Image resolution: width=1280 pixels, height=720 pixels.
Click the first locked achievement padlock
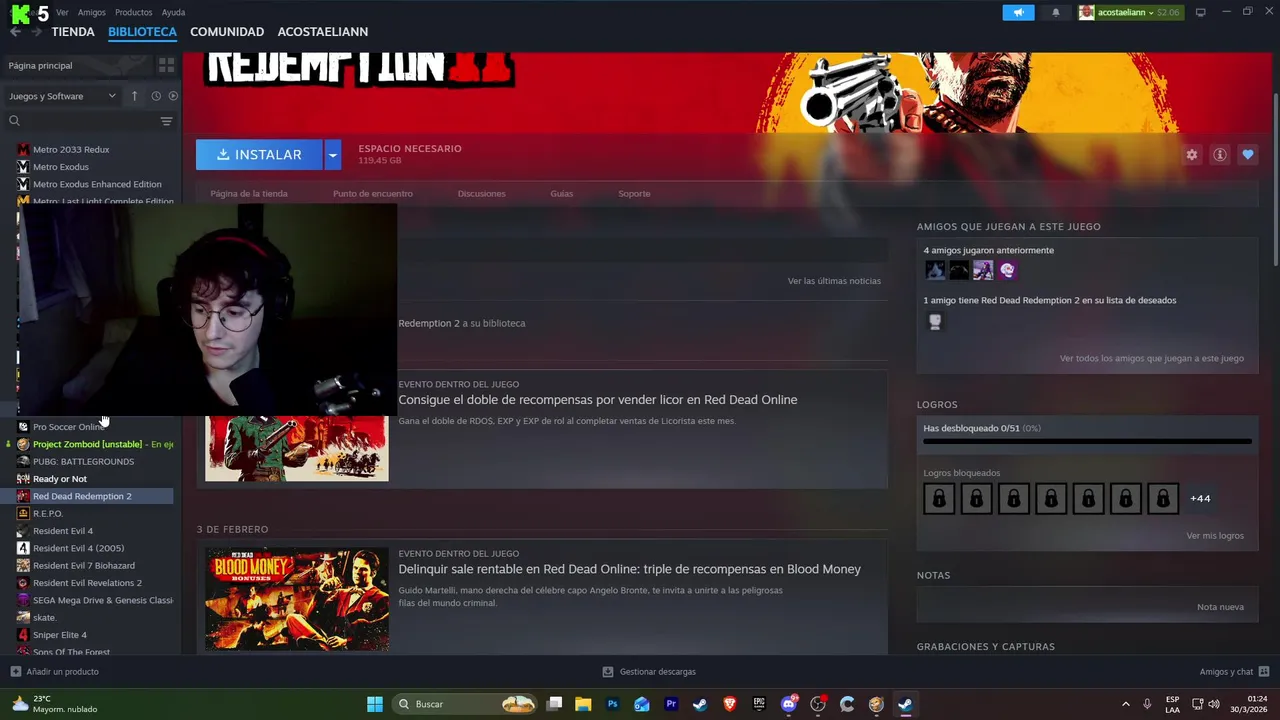click(939, 498)
